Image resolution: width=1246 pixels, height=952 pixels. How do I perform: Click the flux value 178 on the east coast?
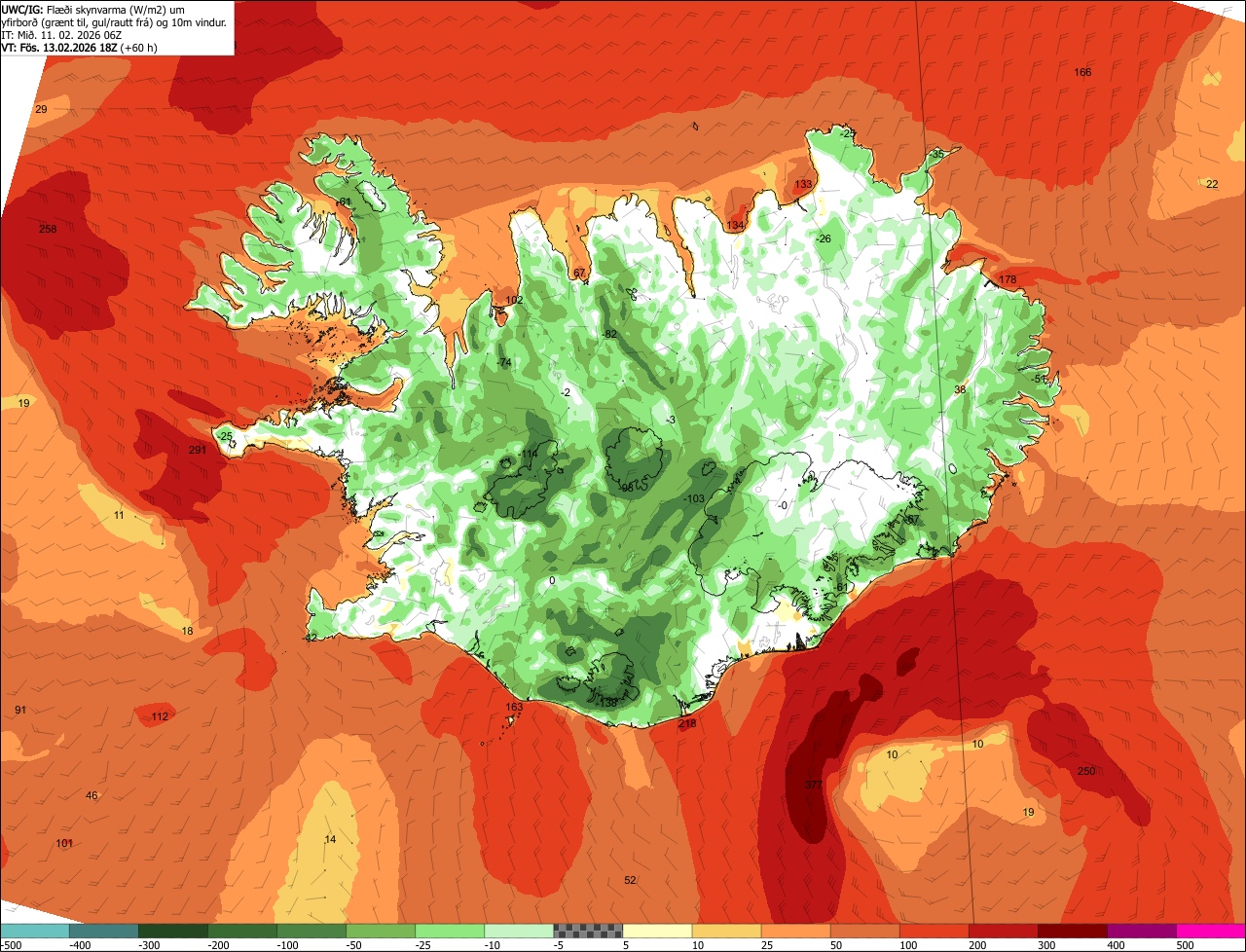click(1008, 279)
